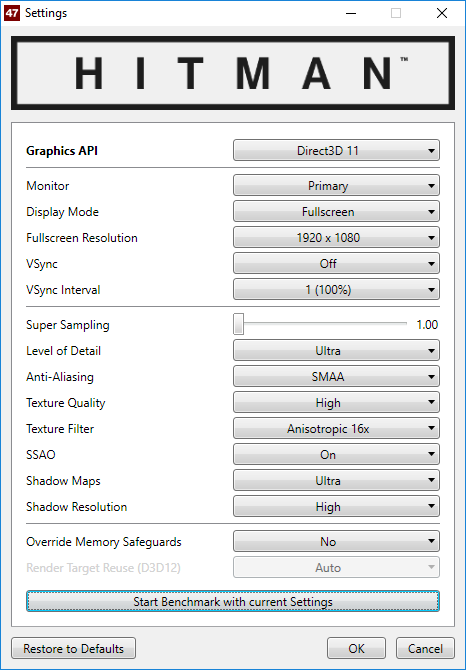
Task: Click the Override Memory Safeguards label
Action: 104,542
